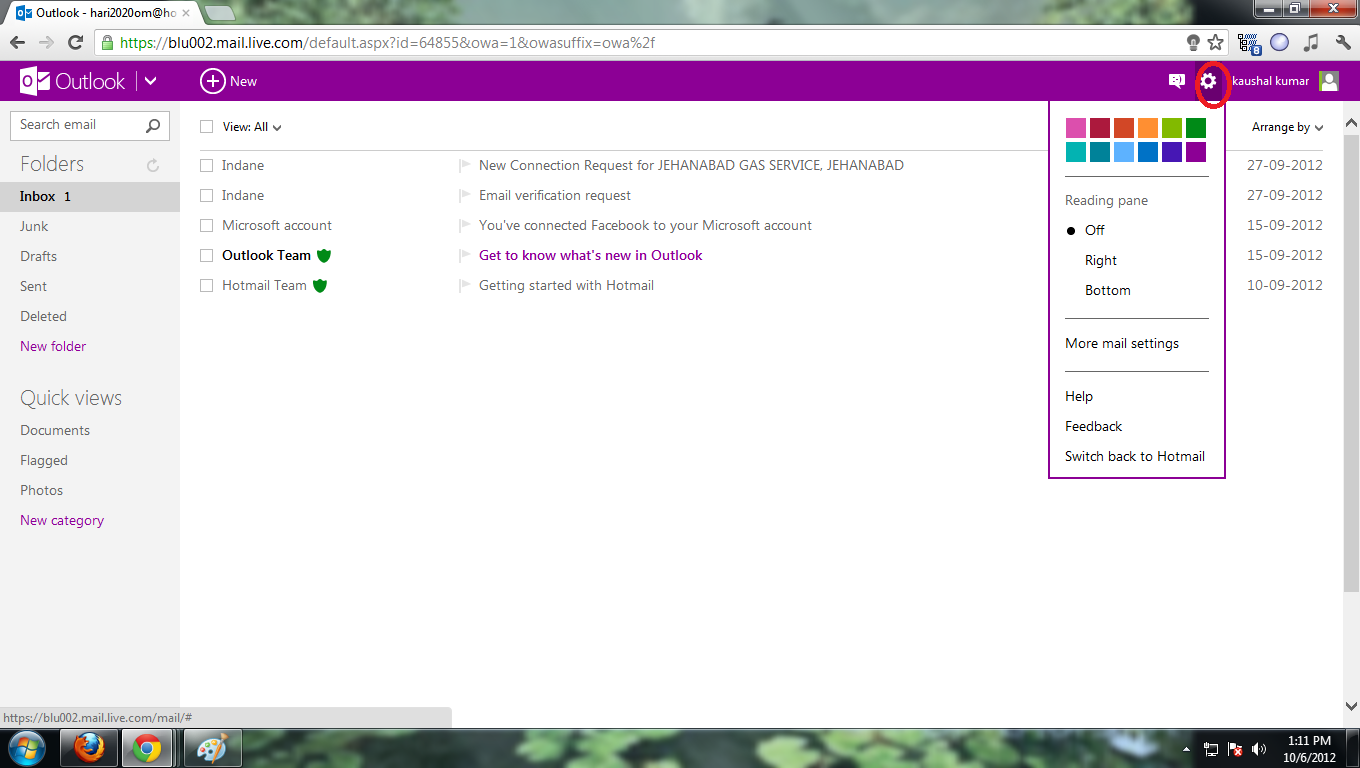Show hidden tray icons arrow
1360x768 pixels.
[1187, 749]
